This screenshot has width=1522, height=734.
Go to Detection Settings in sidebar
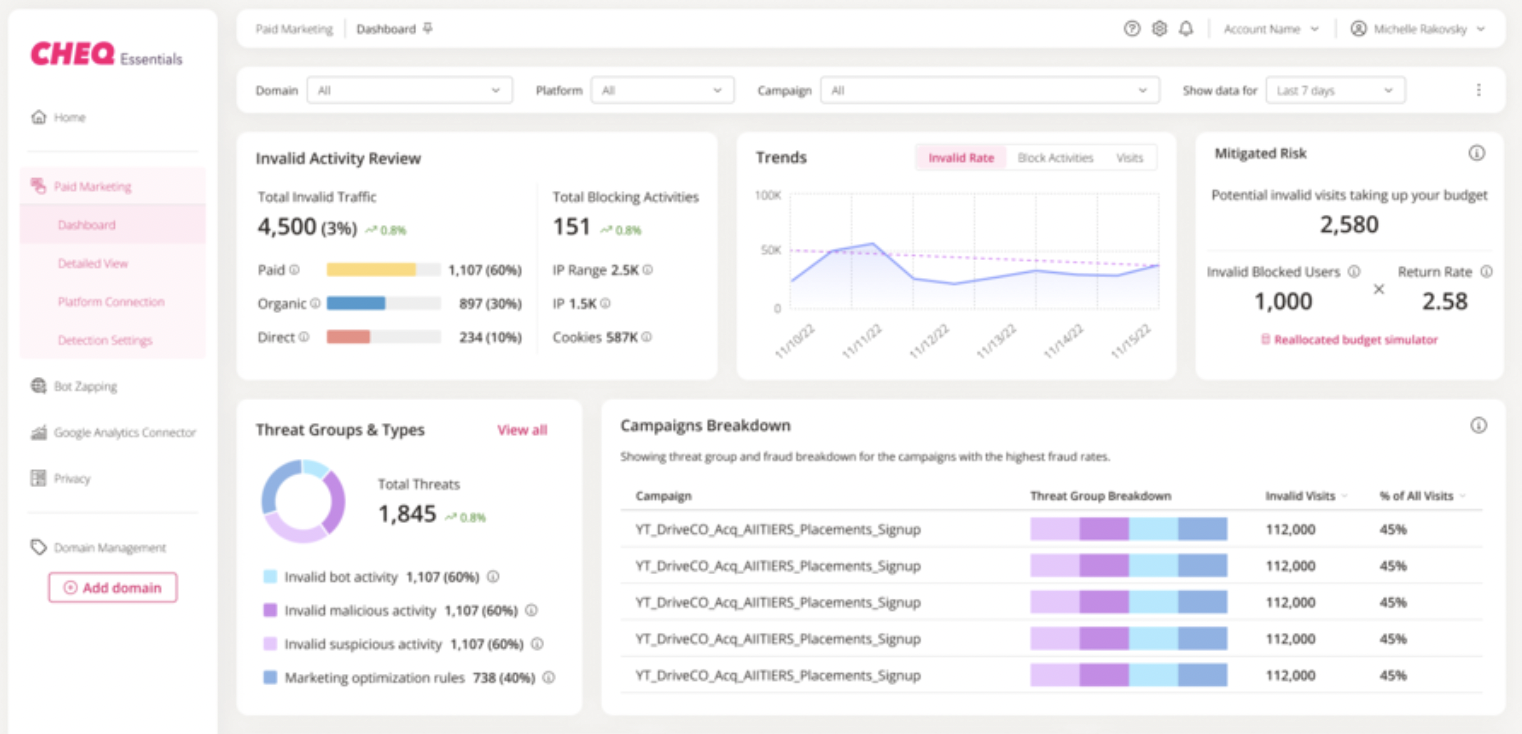pos(105,340)
